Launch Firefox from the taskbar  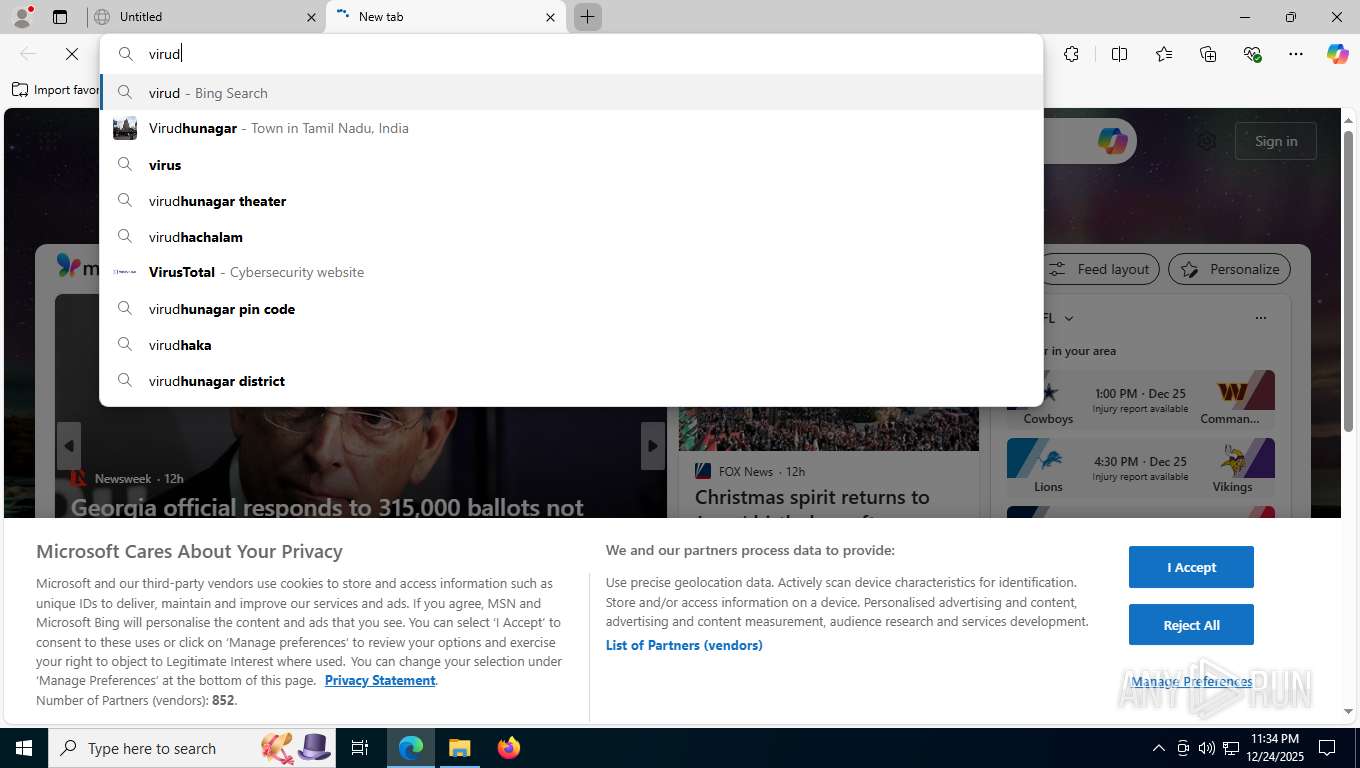click(509, 748)
